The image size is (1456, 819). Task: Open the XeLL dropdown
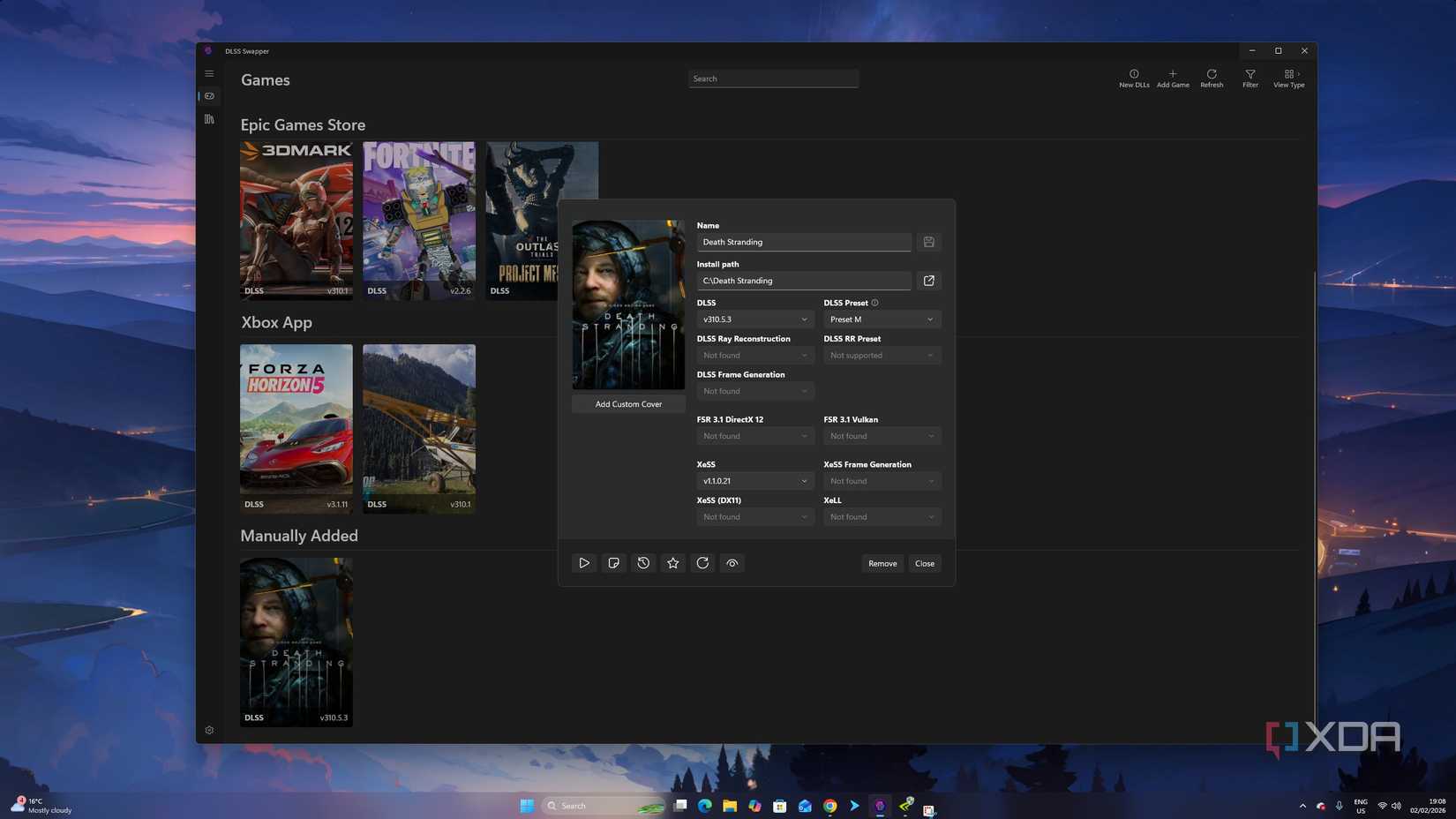click(882, 517)
